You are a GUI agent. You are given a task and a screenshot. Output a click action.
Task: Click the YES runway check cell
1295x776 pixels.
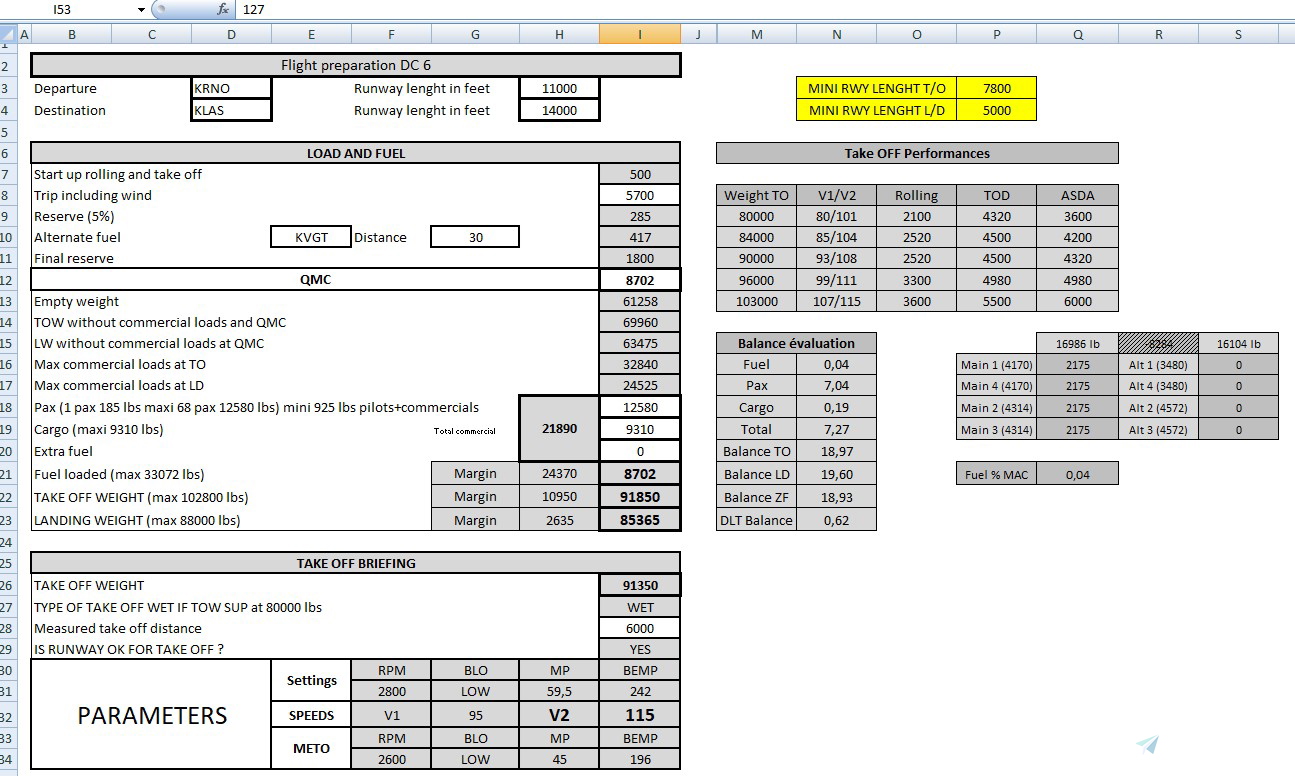639,649
